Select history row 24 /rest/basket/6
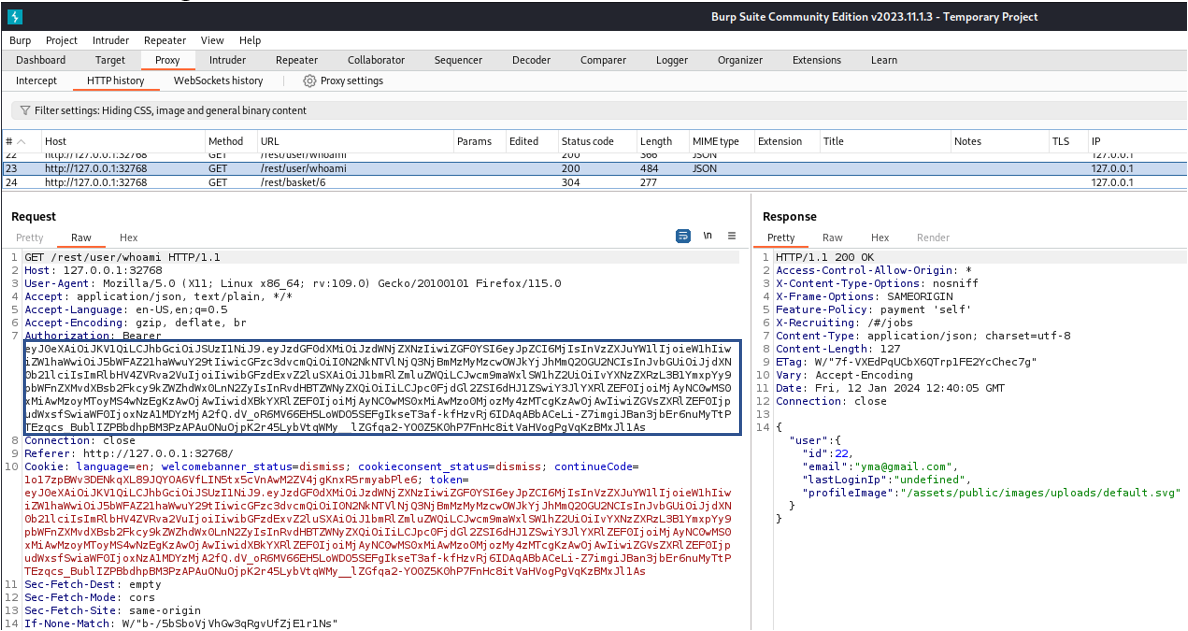Viewport: 1188px width, 631px height. tap(594, 182)
